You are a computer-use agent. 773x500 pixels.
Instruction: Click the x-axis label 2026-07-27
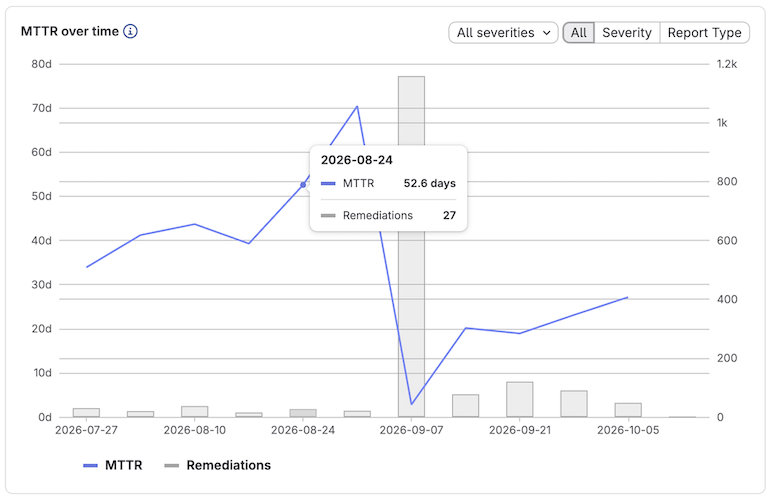(86, 430)
